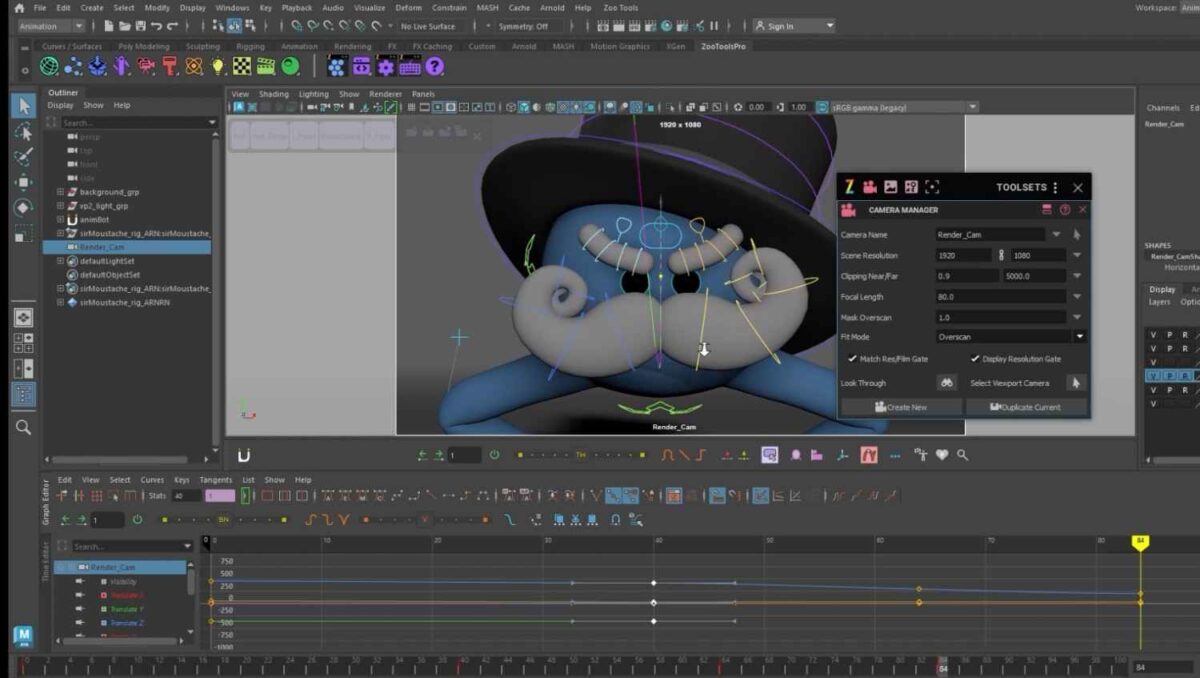
Task: Disable Display Resolution Gate
Action: 975,358
